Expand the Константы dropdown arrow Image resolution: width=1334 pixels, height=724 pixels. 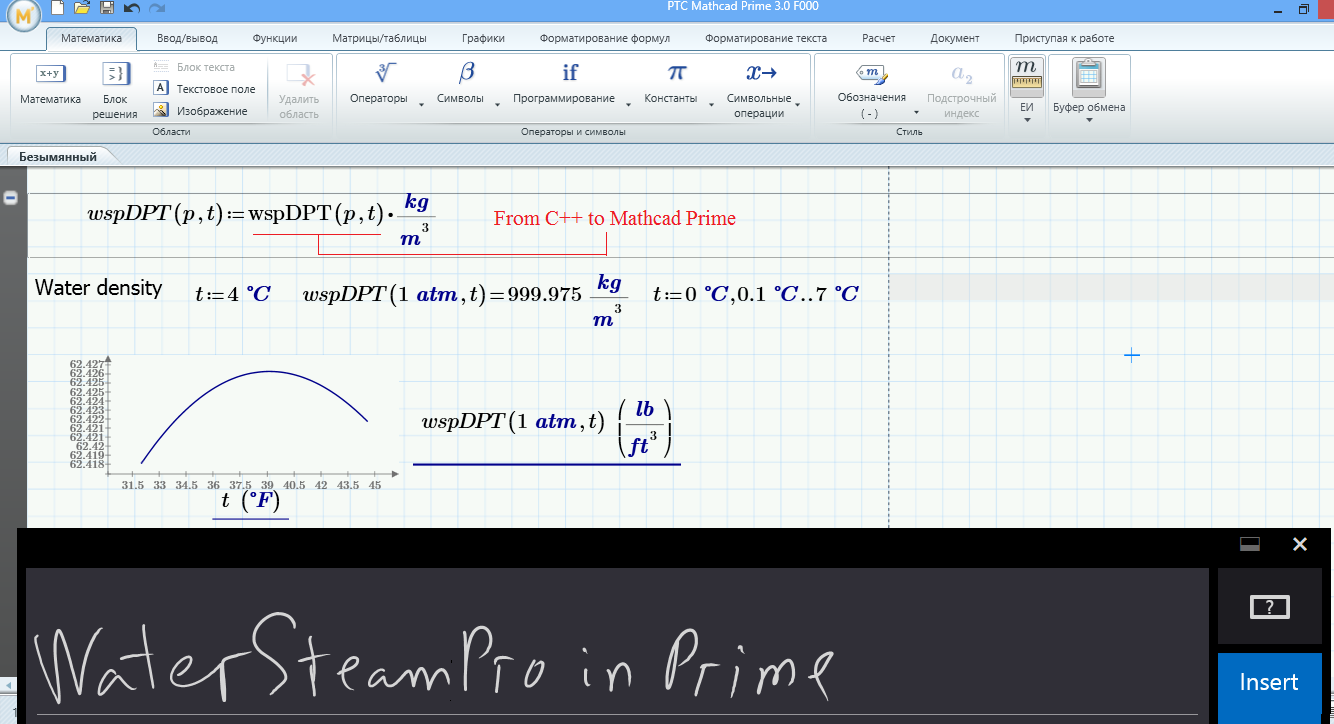(x=710, y=104)
